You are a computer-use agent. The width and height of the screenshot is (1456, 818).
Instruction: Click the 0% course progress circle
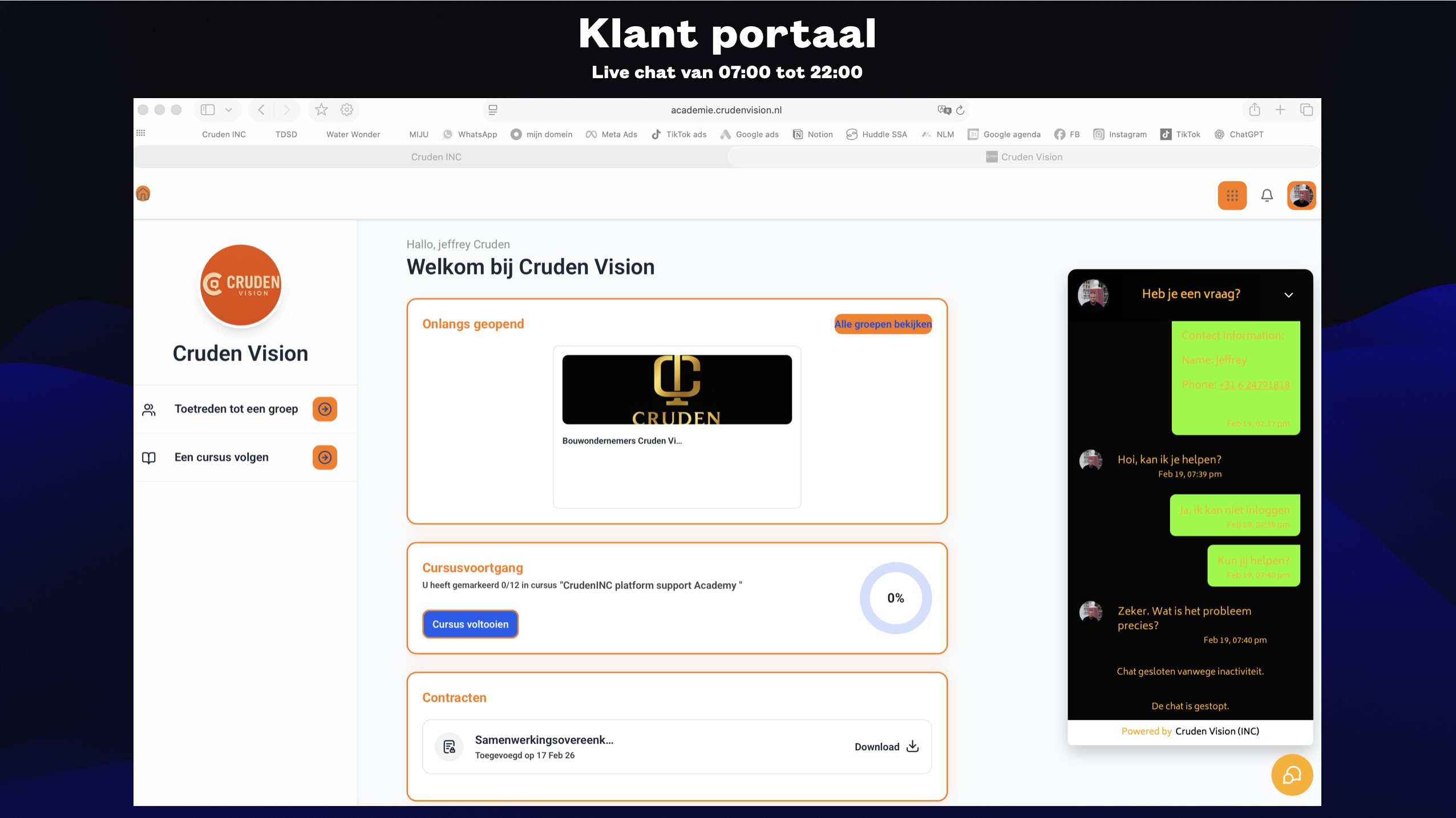pyautogui.click(x=896, y=598)
